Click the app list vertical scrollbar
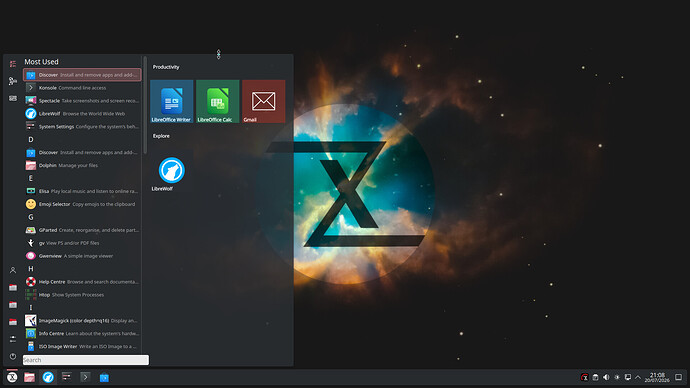 [145, 105]
